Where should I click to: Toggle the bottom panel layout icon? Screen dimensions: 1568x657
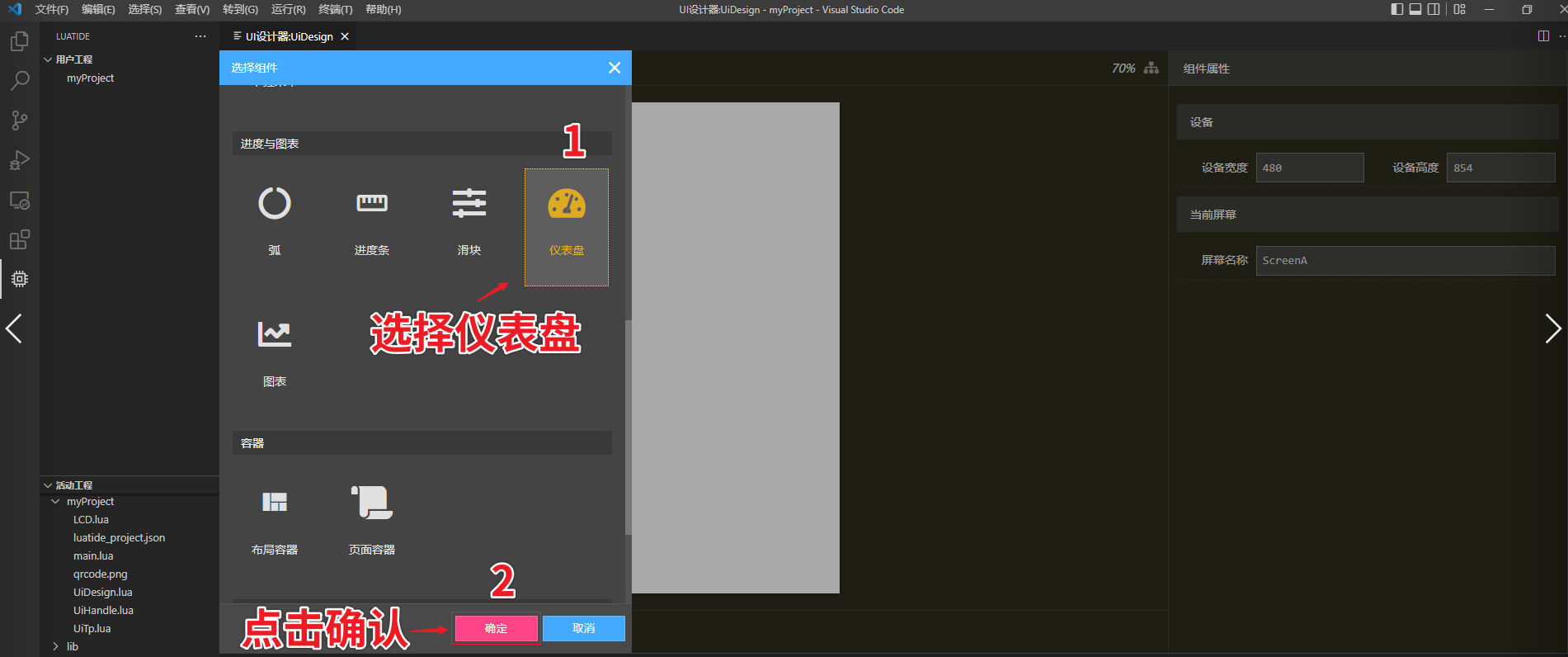[1415, 9]
